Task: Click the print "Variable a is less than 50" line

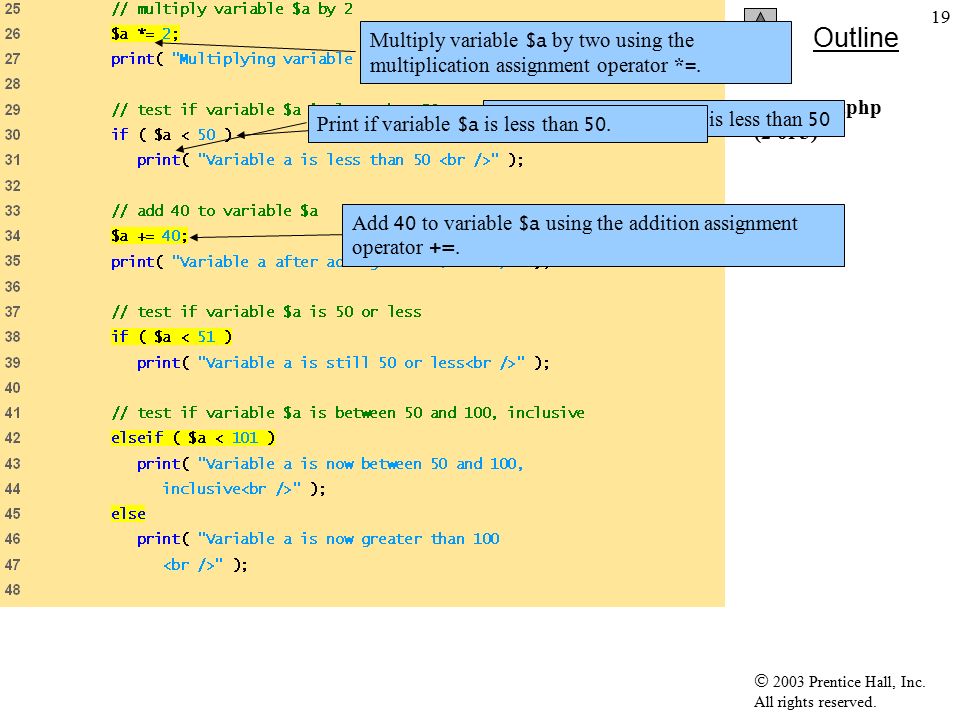Action: coord(330,160)
